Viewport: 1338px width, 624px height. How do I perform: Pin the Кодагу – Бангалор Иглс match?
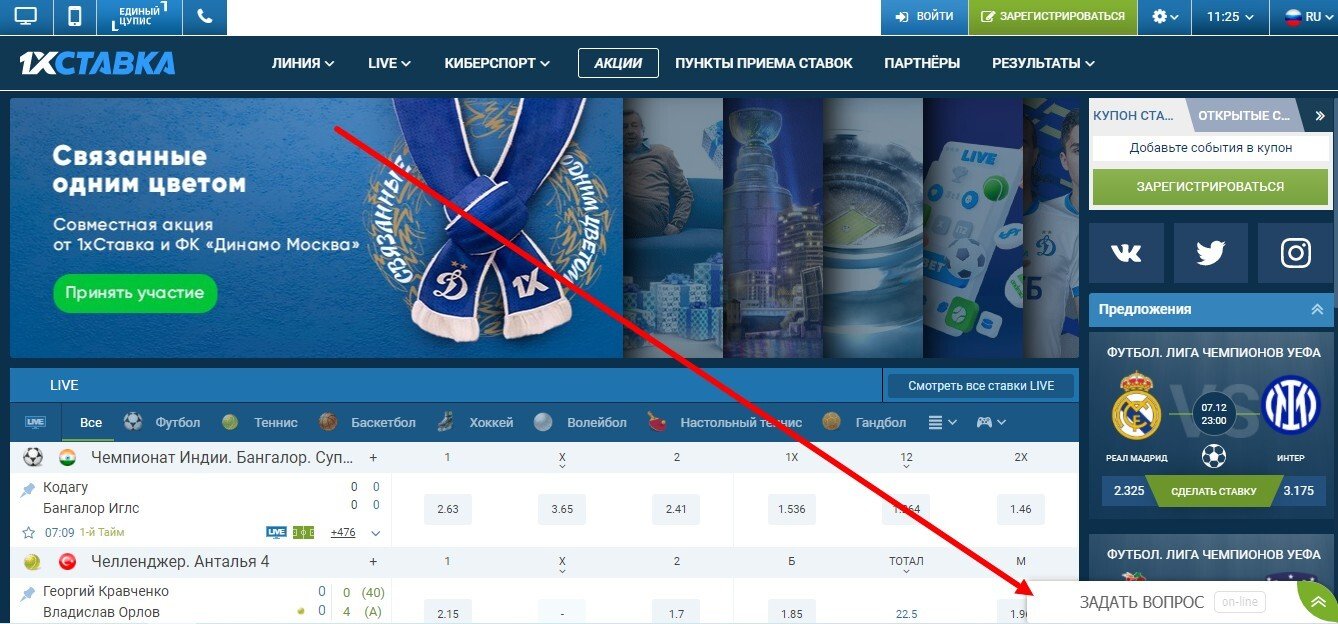coord(28,489)
